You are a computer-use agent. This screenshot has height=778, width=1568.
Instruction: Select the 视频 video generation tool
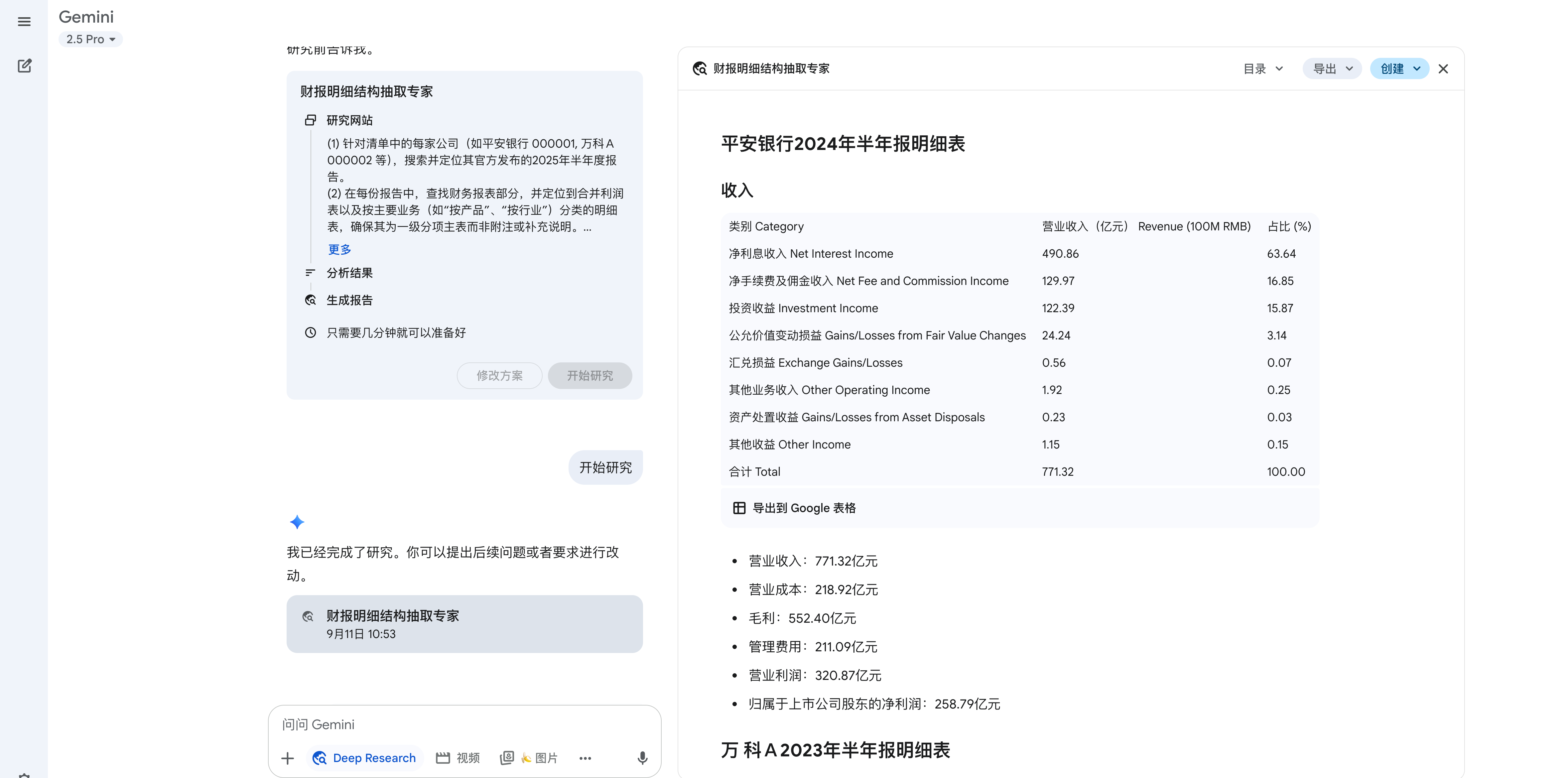pos(458,758)
